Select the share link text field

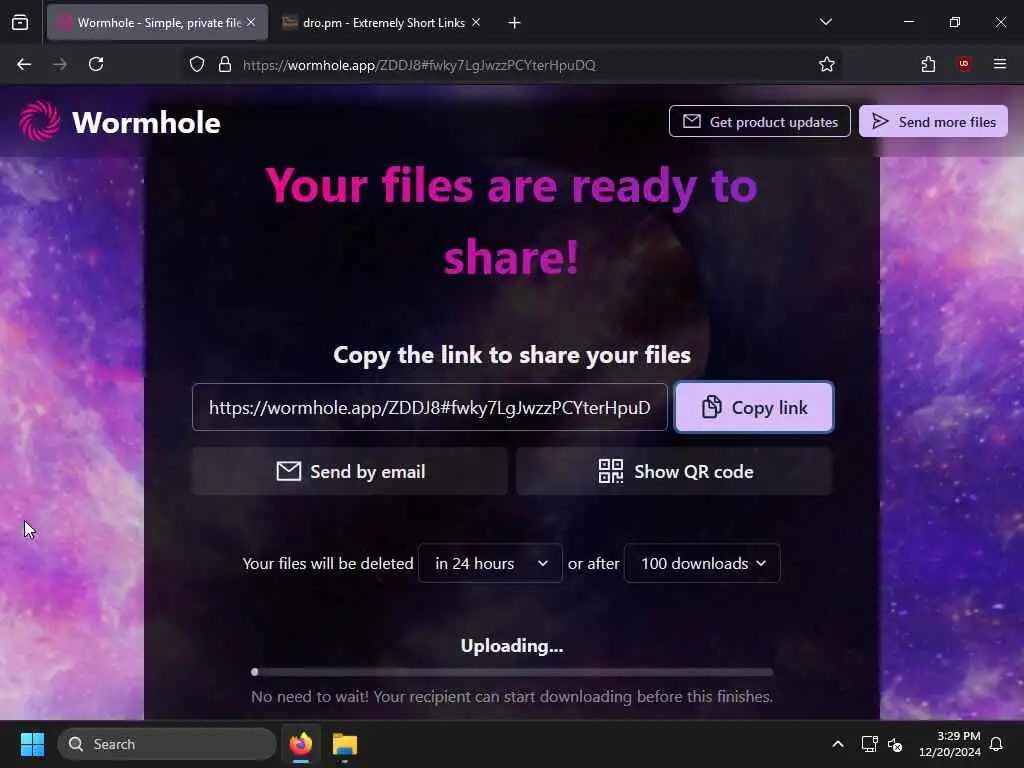point(430,407)
